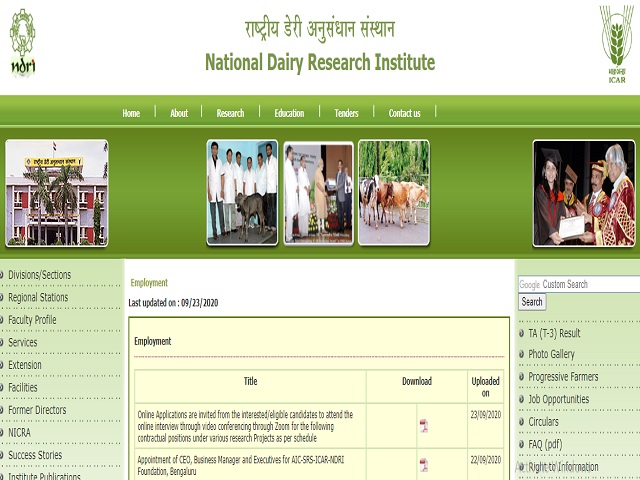Click the convocation photo thumbnail

[x=584, y=193]
